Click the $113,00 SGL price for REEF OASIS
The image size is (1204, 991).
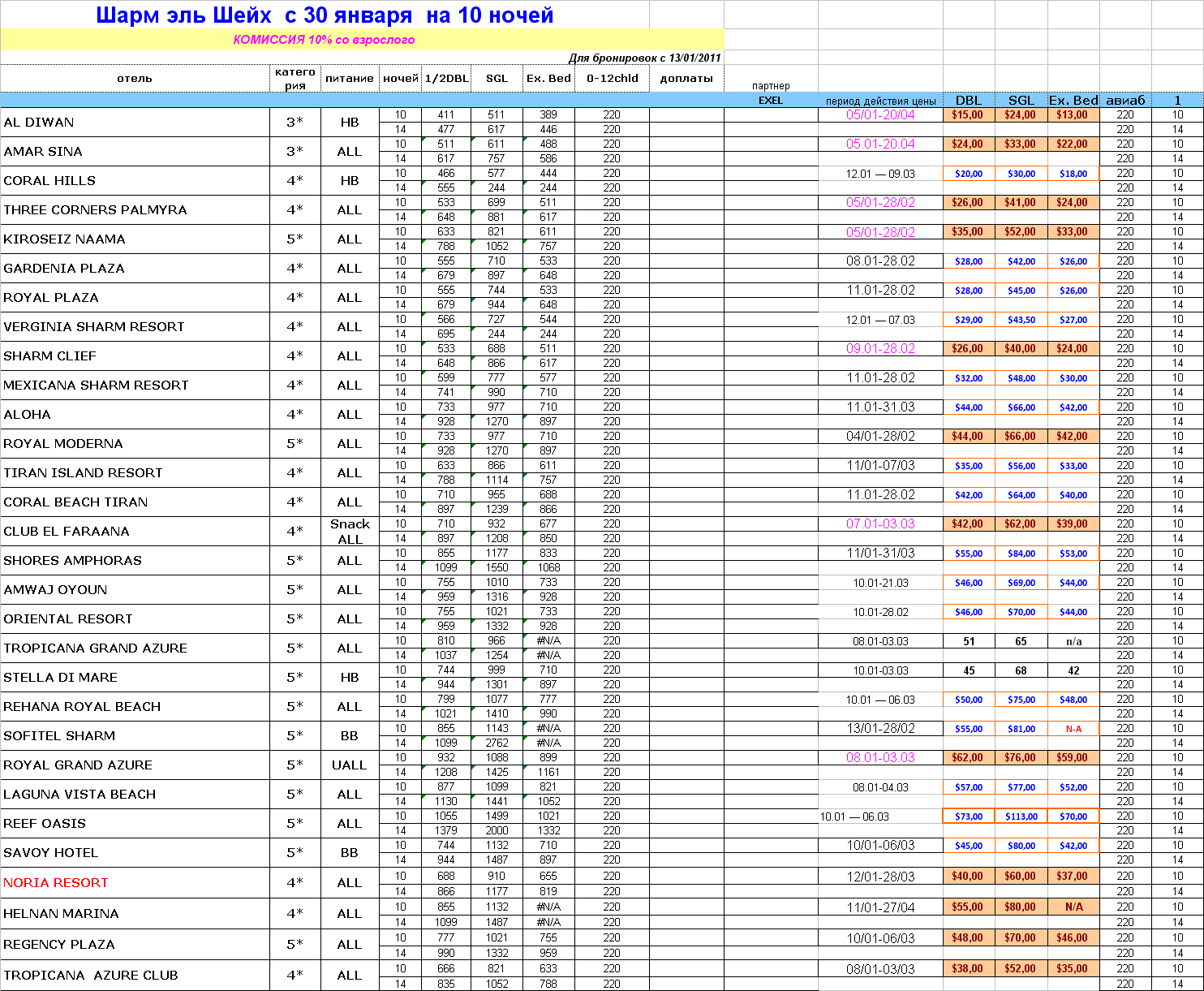(x=1021, y=816)
